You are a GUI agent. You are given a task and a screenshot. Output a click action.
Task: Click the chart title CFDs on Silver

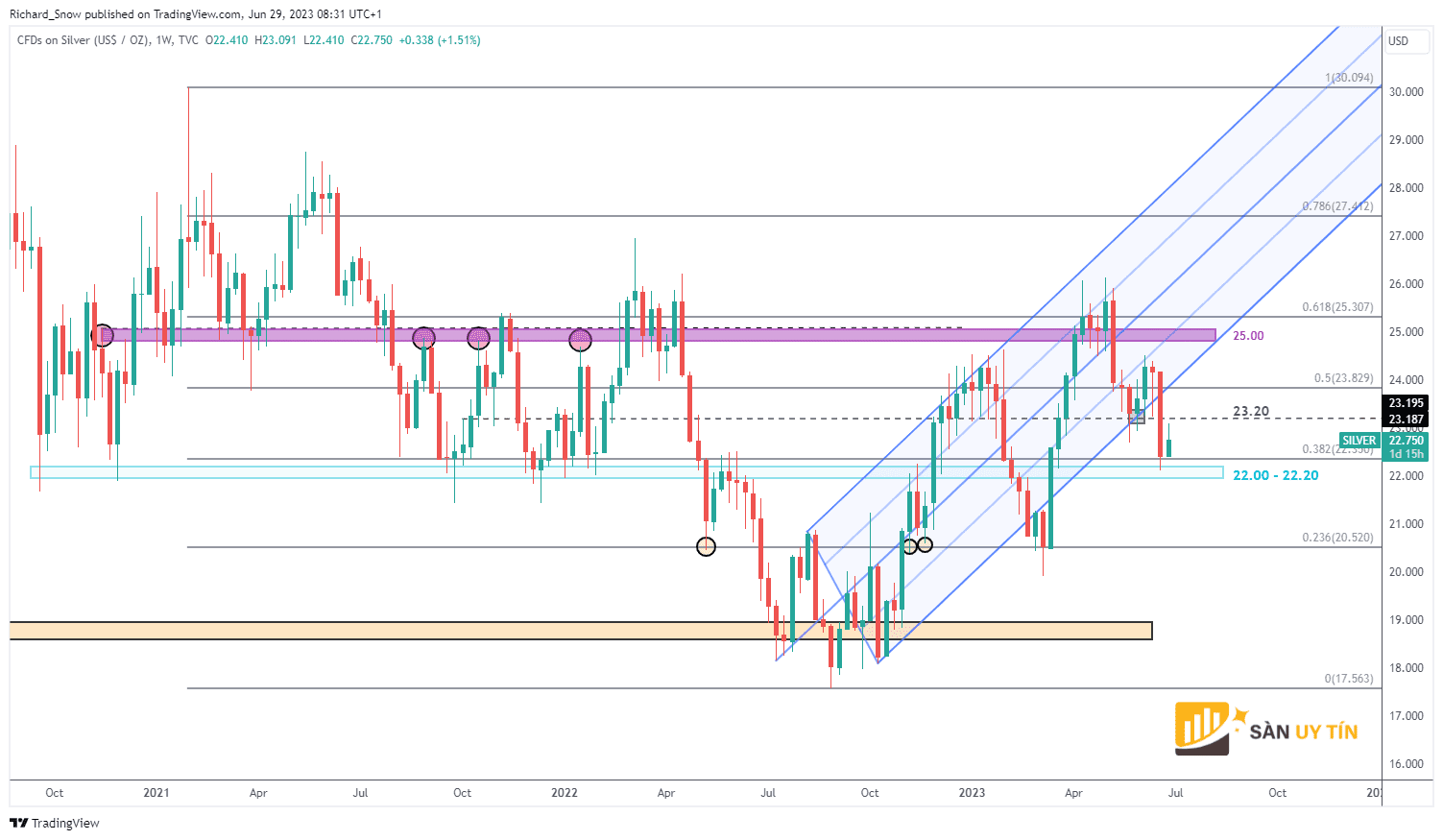tap(83, 40)
